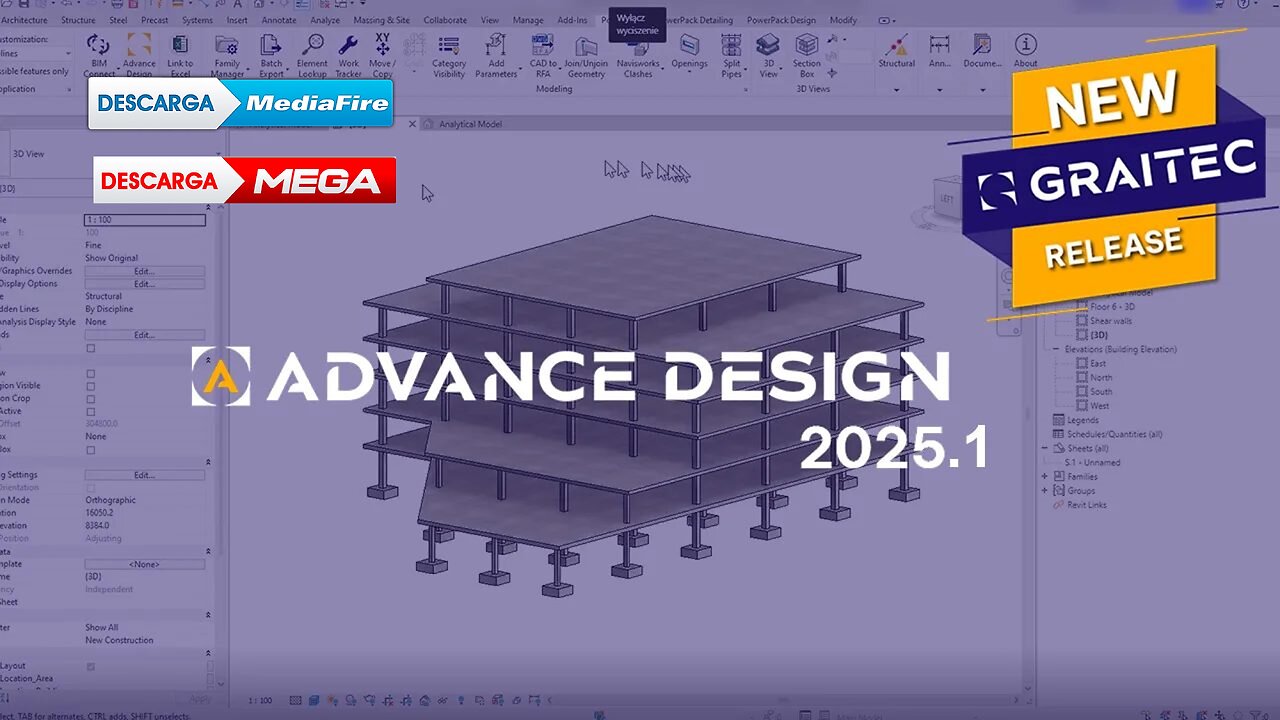Select the West elevation view
This screenshot has height=720, width=1280.
tap(1099, 406)
